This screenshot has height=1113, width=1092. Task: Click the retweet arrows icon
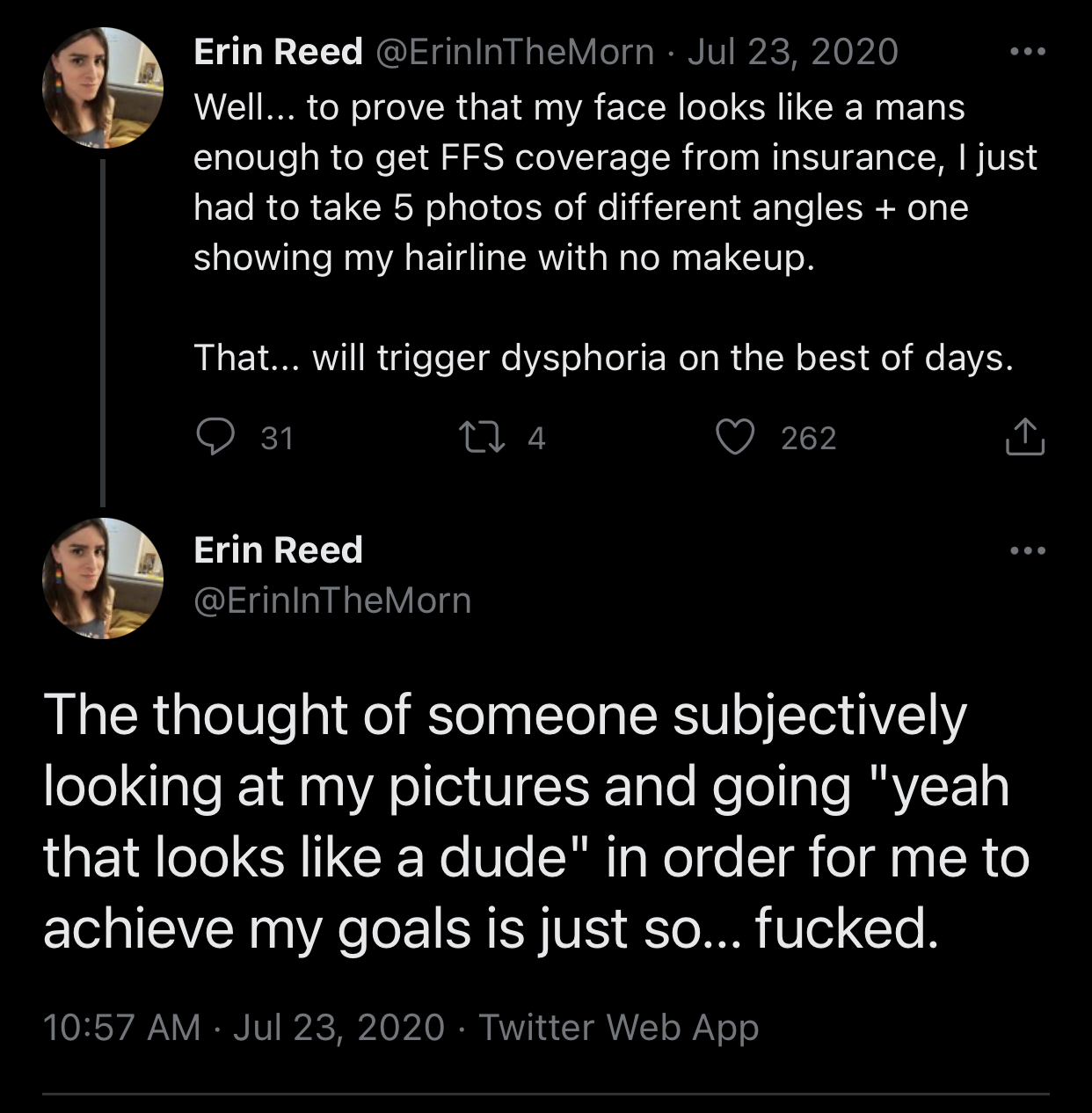point(483,437)
